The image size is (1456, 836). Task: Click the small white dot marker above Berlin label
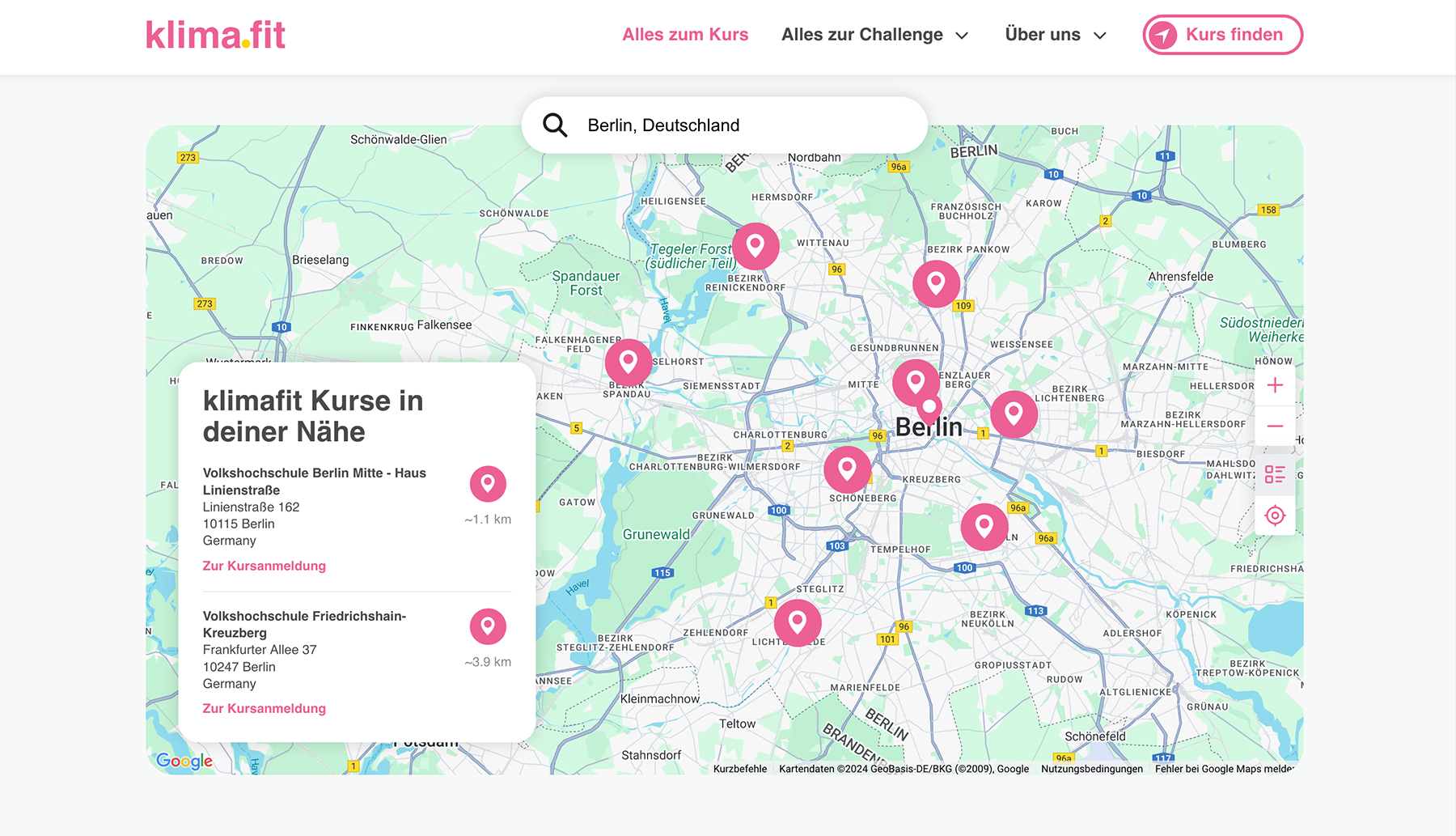929,407
